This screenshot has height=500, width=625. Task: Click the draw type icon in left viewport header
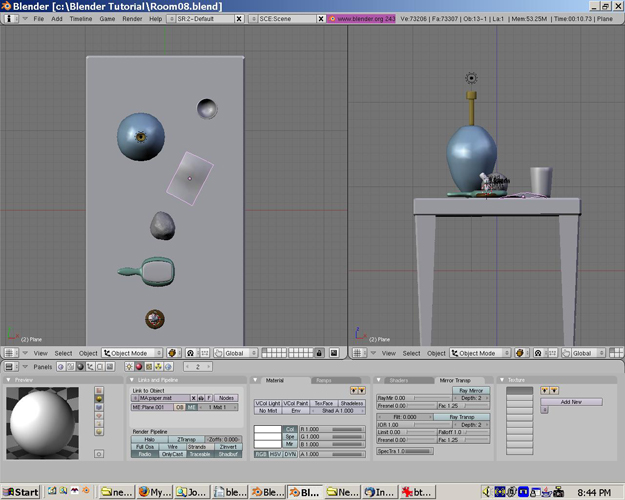click(x=171, y=353)
